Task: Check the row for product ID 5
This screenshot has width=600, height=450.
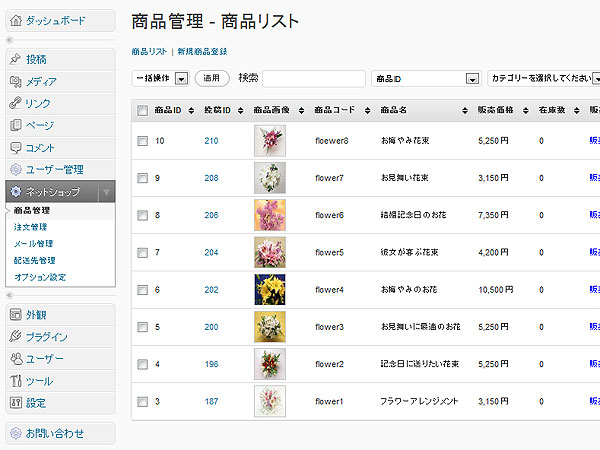Action: coord(142,327)
